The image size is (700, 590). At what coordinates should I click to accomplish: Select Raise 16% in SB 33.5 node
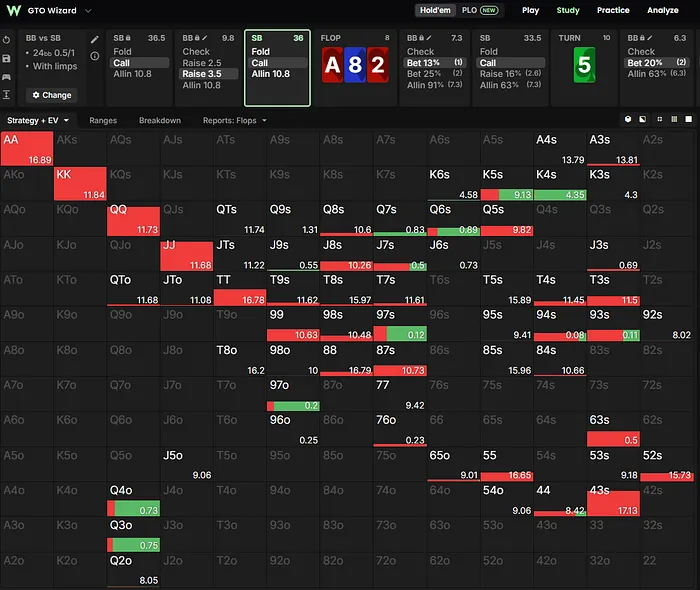pyautogui.click(x=510, y=74)
